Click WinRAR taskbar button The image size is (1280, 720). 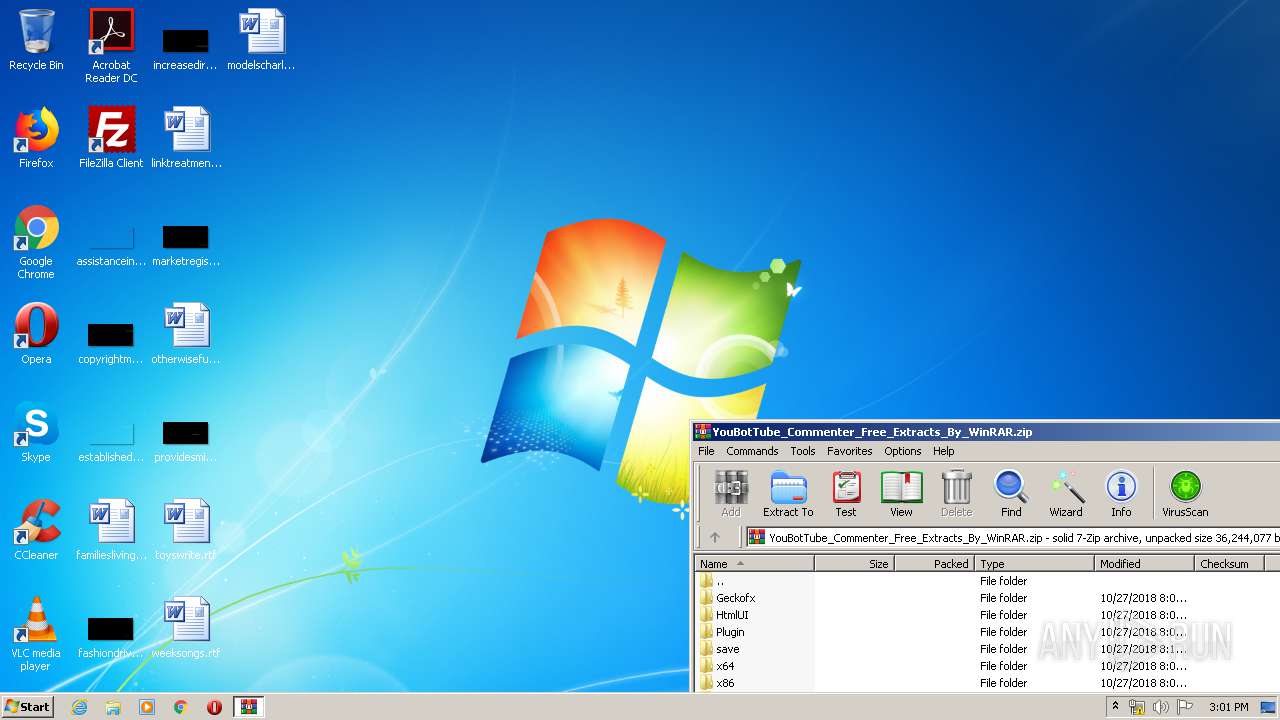pos(248,707)
